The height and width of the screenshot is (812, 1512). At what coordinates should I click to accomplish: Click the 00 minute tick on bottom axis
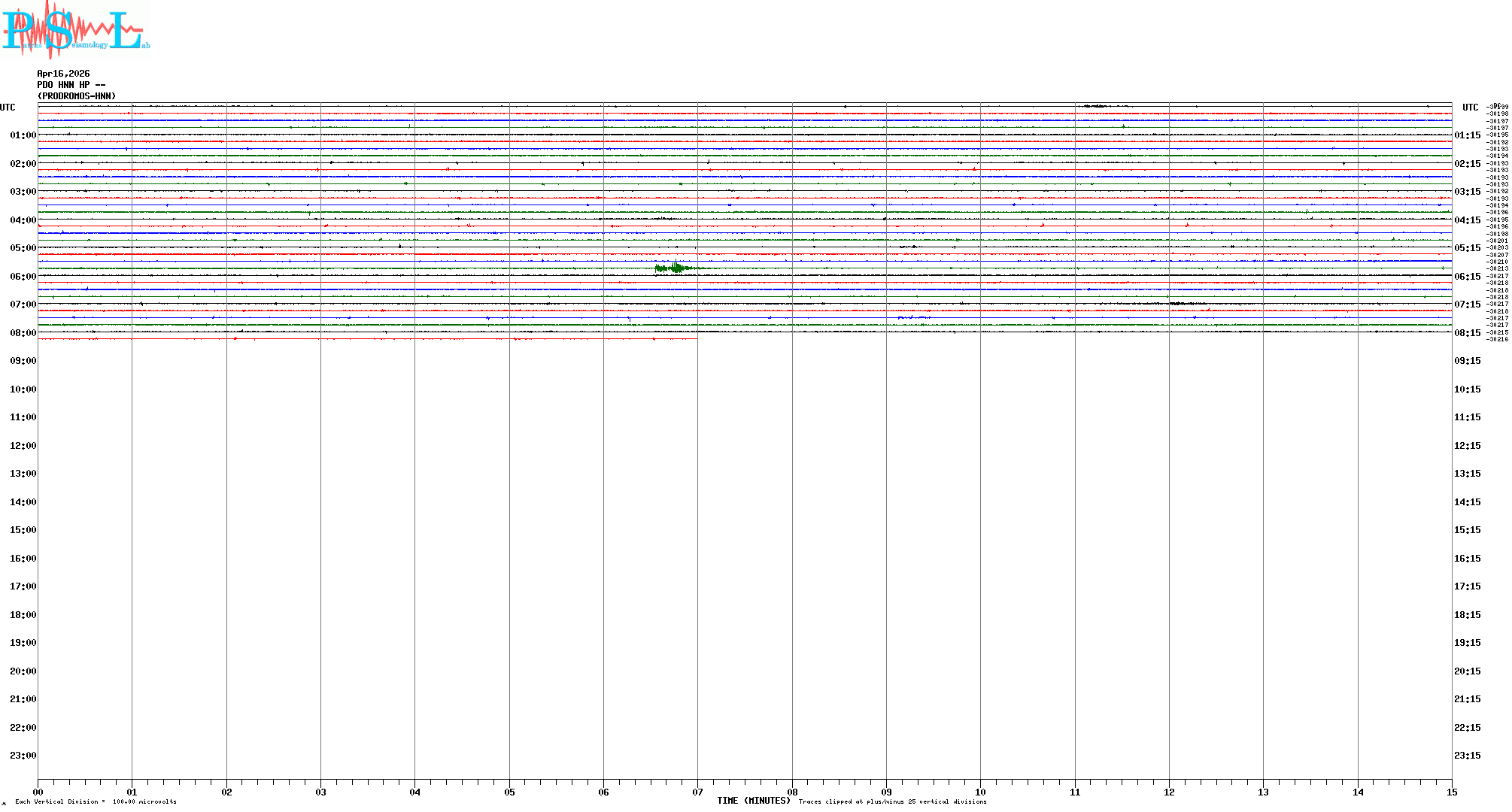coord(38,792)
